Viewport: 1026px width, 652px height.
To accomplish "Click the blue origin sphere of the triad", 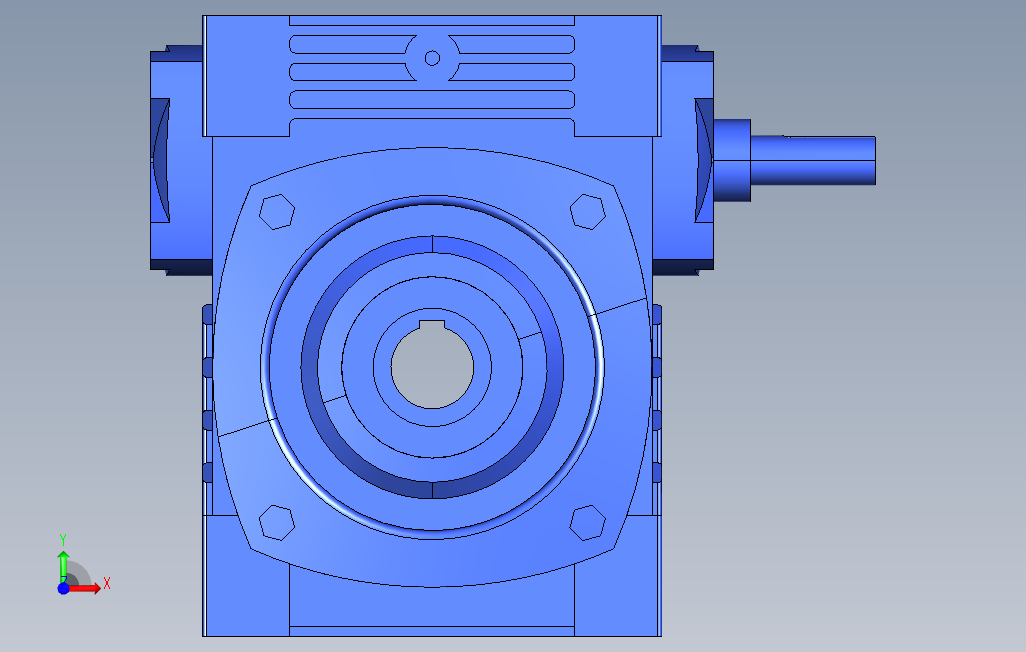I will (63, 589).
